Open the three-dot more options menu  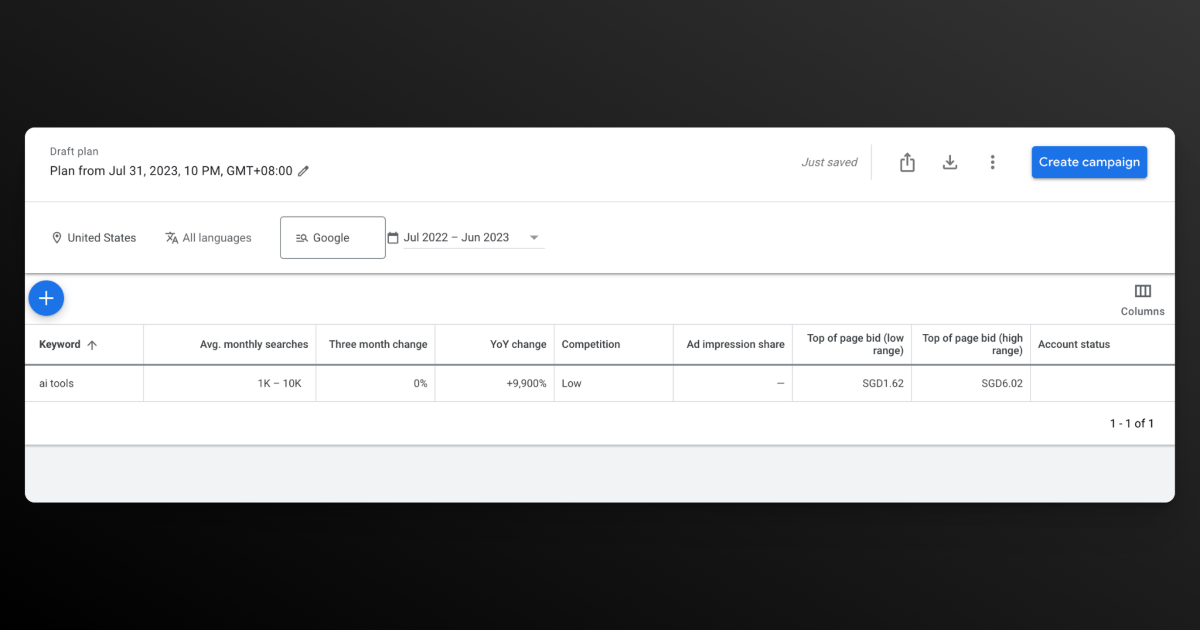[x=992, y=162]
